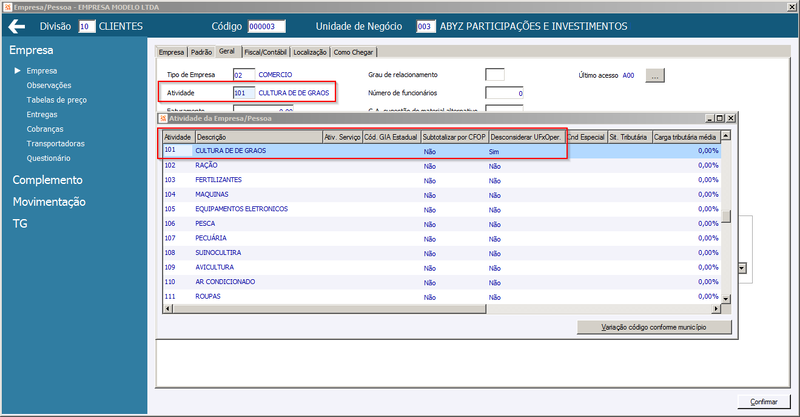800x417 pixels.
Task: Click Variação código conforme município button
Action: pos(654,327)
